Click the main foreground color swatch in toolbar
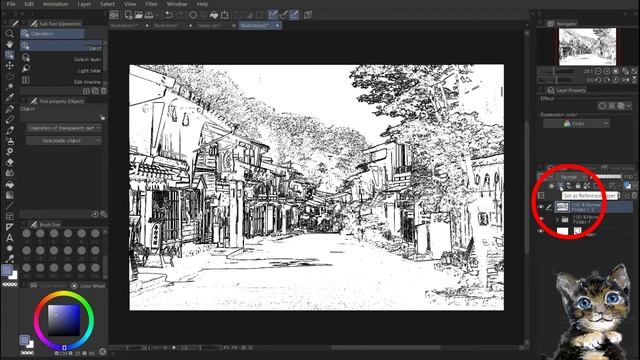Image resolution: width=640 pixels, height=360 pixels. [7, 270]
